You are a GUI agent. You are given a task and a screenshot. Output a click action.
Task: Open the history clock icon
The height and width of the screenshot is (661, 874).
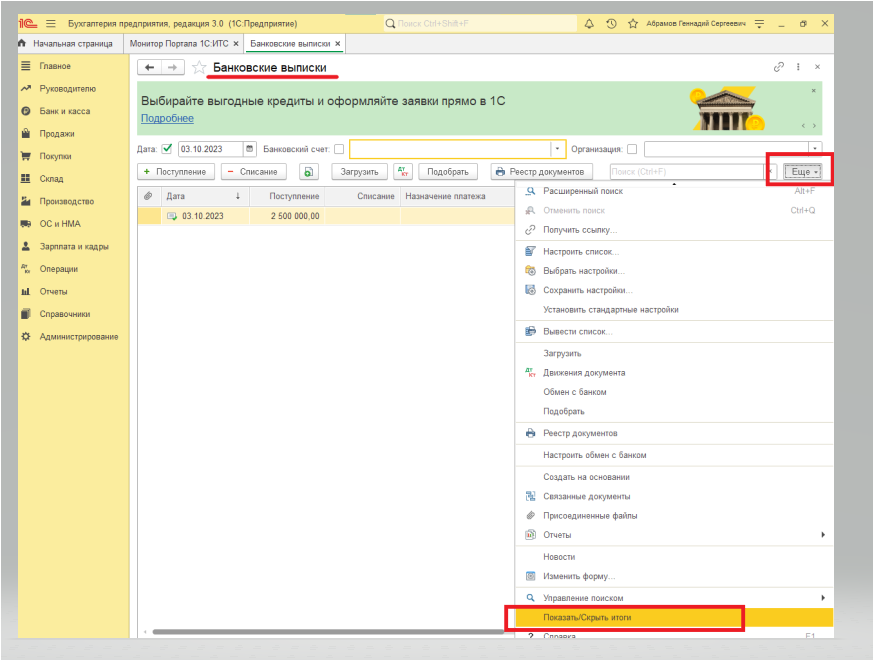click(x=611, y=23)
